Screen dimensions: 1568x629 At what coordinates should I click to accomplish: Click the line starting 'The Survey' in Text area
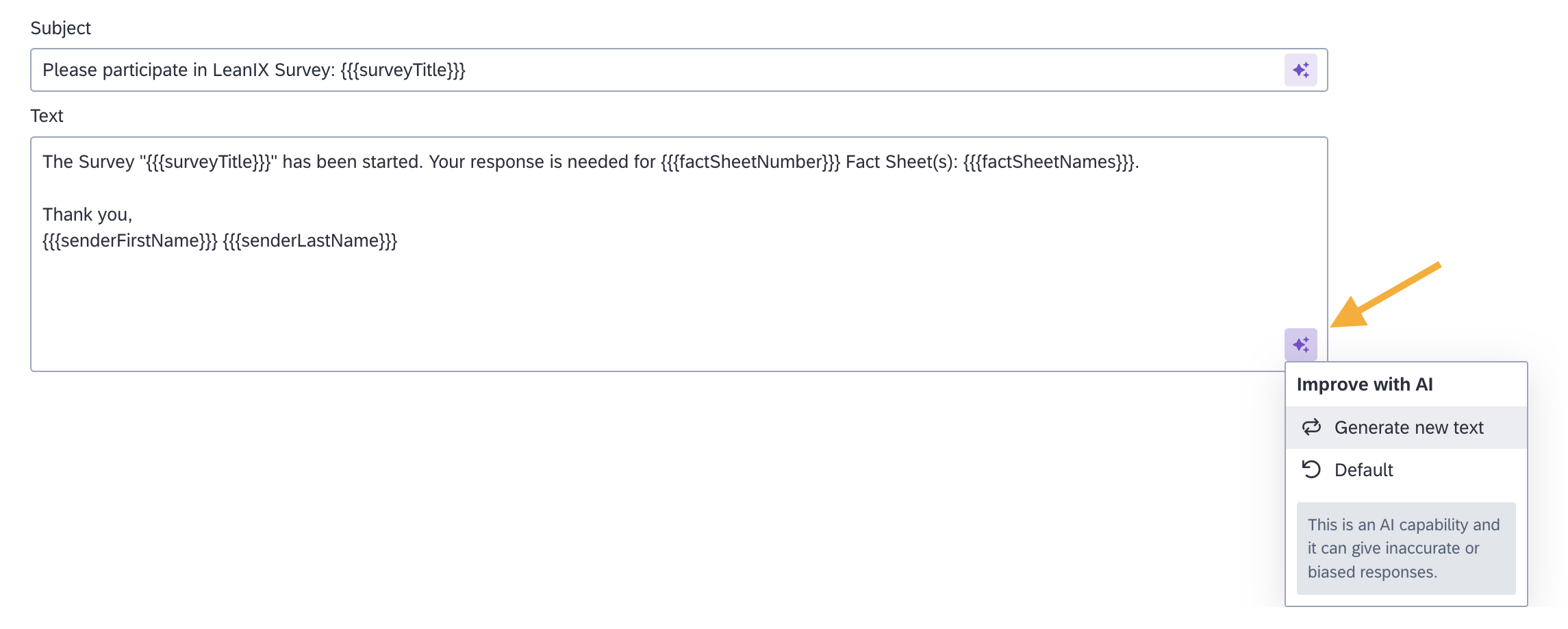(x=590, y=162)
